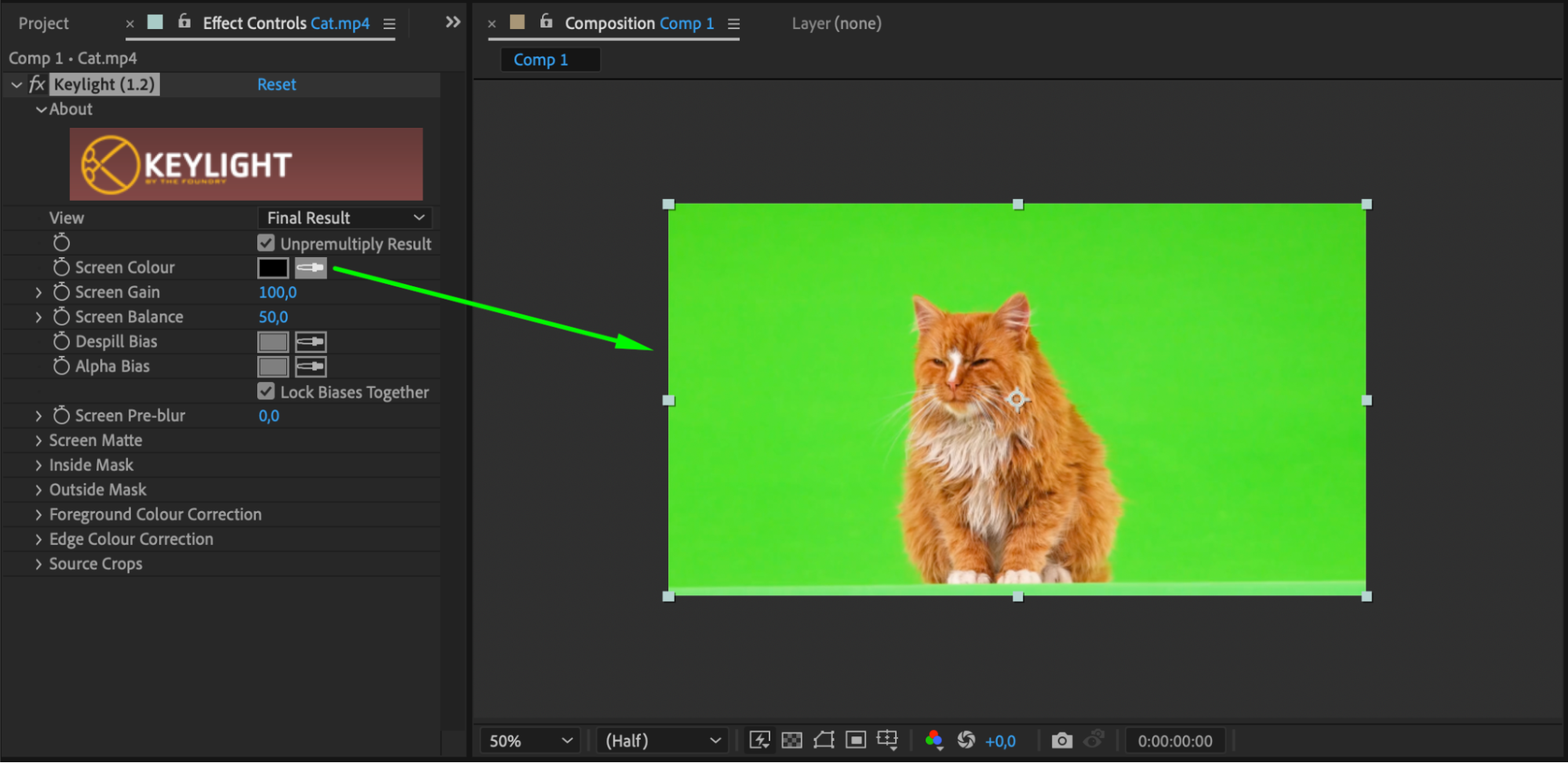This screenshot has width=1568, height=763.
Task: Click the Region of Interest icon
Action: [856, 740]
